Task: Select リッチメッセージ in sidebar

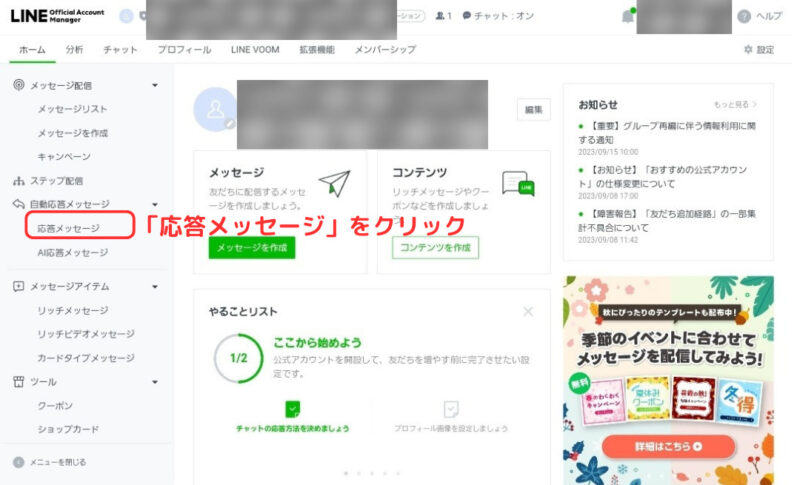Action: click(x=72, y=310)
